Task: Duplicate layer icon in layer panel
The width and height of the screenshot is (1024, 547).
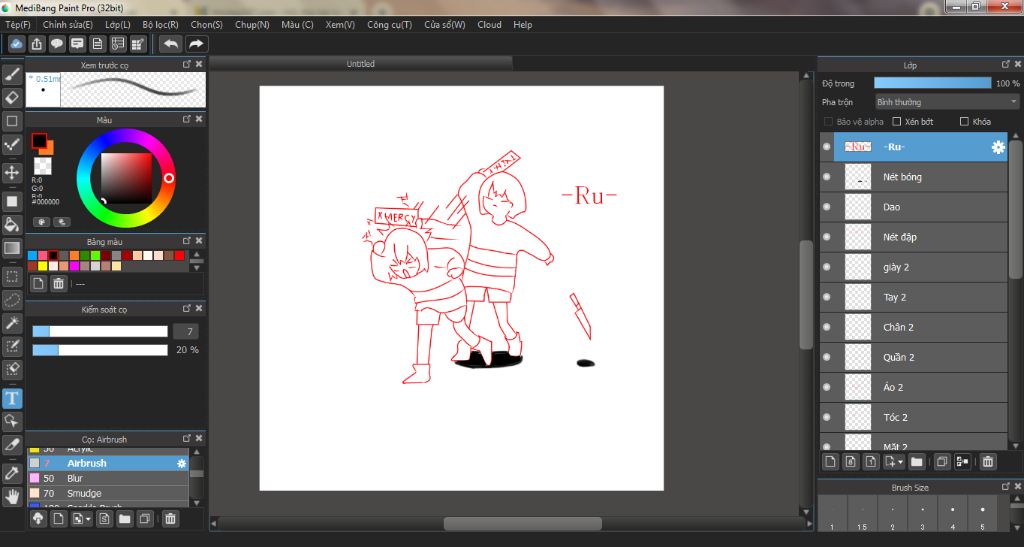Action: click(942, 461)
